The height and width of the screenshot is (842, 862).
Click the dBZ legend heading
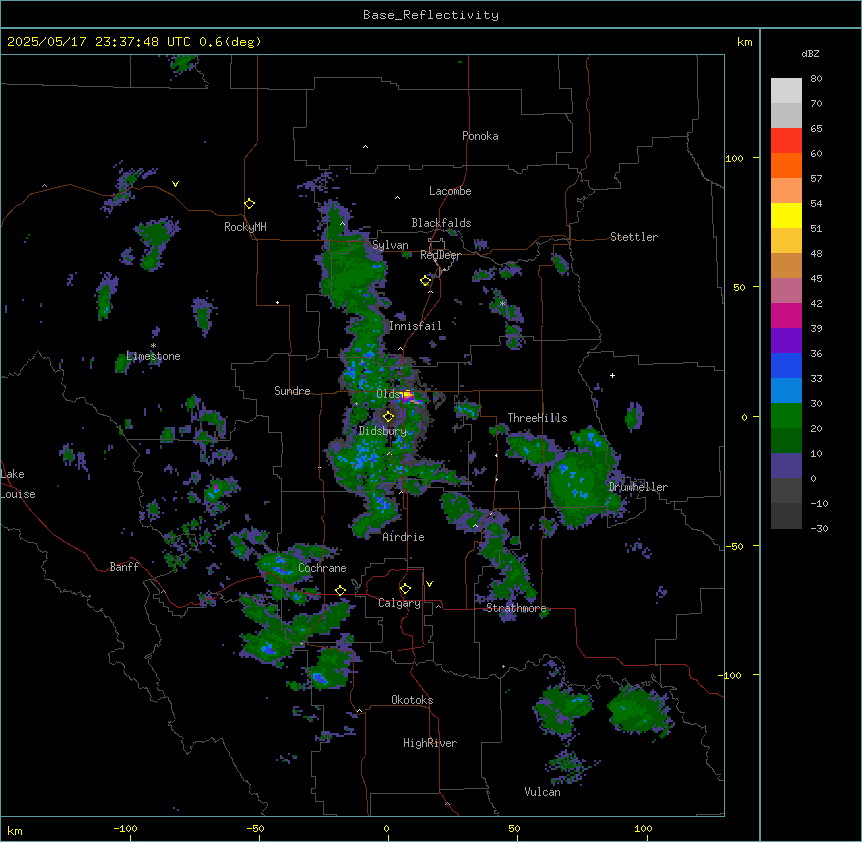click(x=810, y=53)
